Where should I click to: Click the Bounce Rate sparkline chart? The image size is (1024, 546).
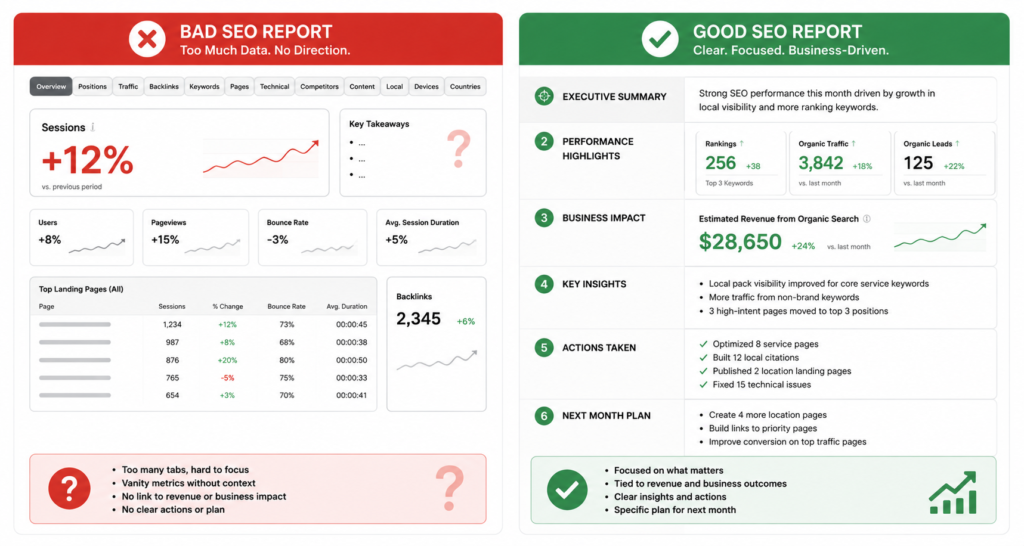[x=328, y=248]
